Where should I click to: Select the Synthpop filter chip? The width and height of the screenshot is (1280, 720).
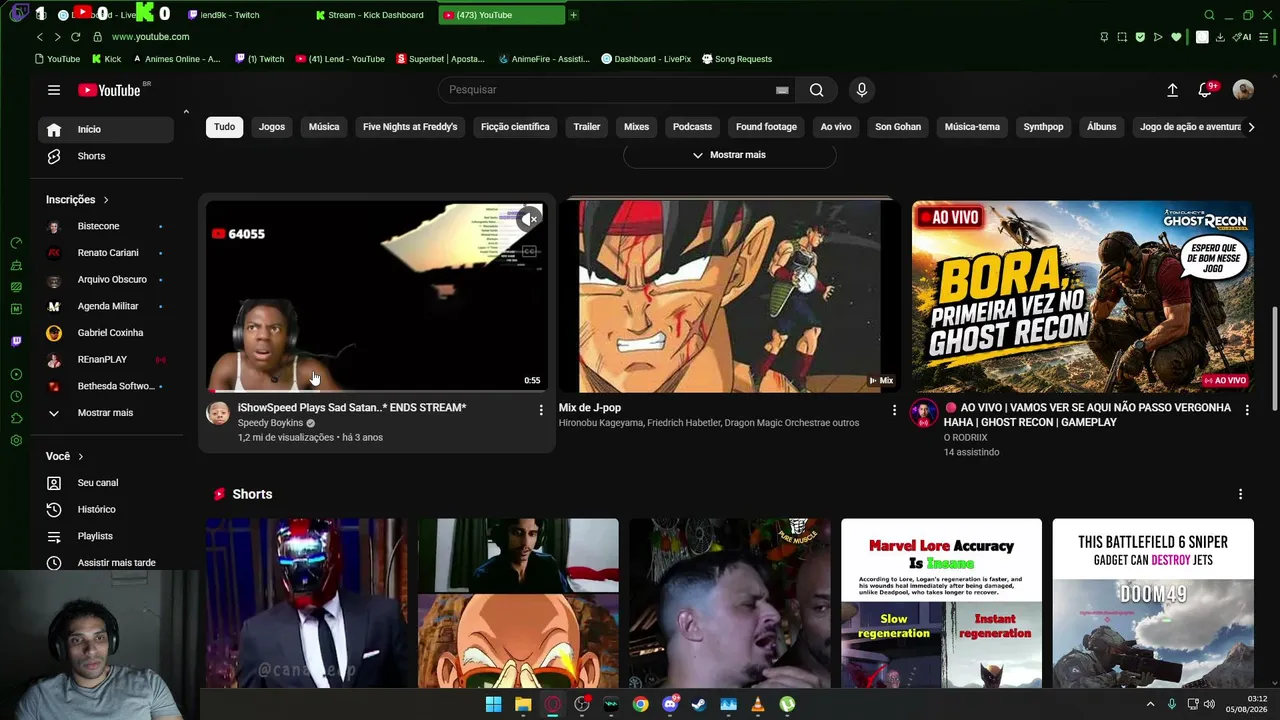pyautogui.click(x=1043, y=127)
